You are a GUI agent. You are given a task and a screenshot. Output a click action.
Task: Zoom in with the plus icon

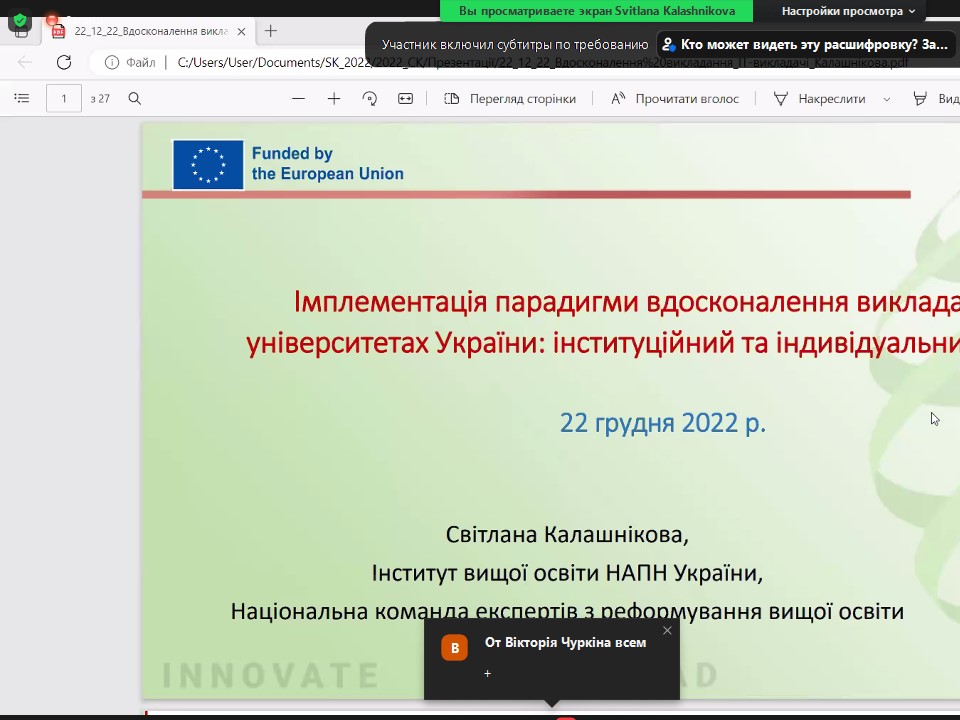click(334, 99)
